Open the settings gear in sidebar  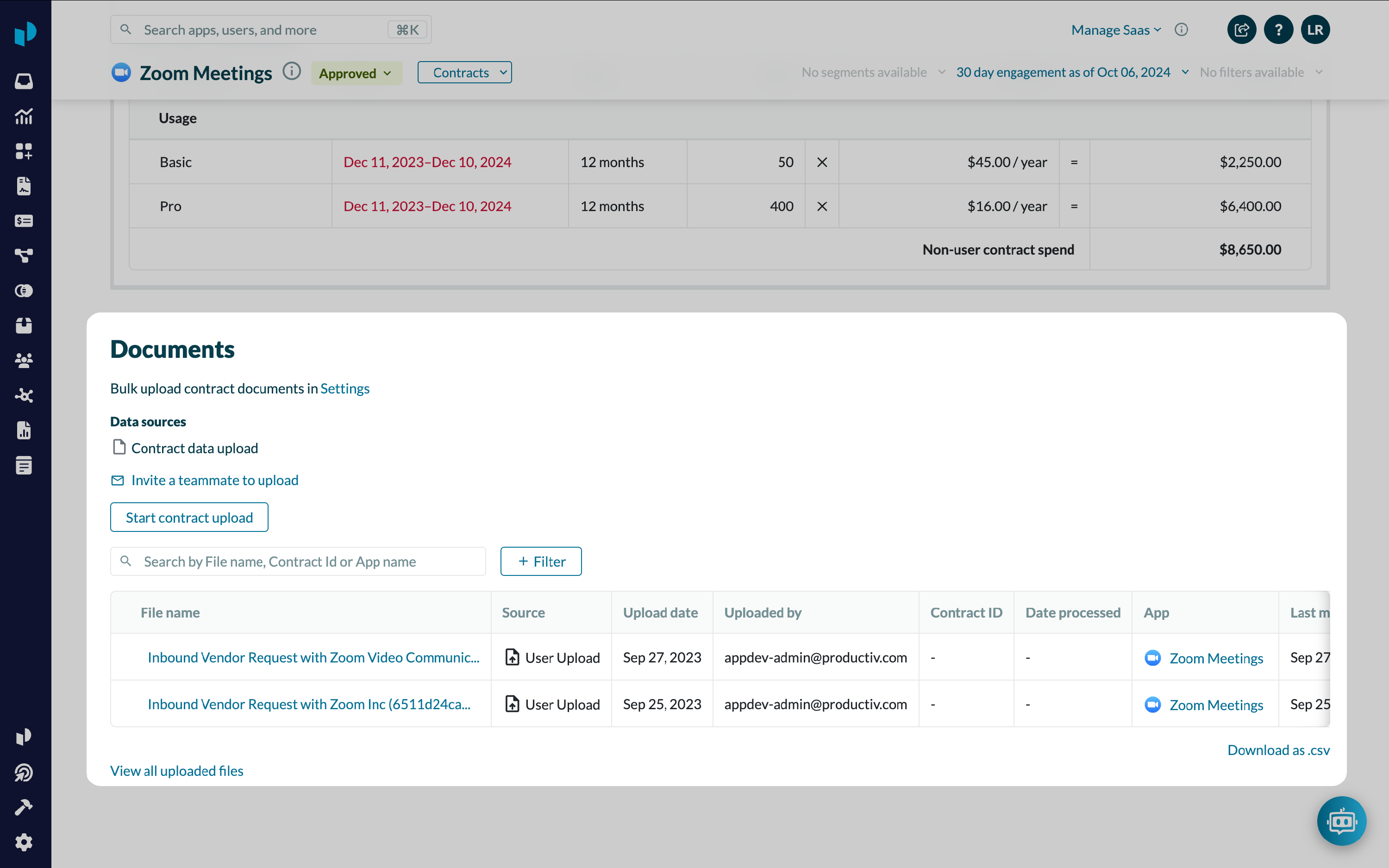point(24,842)
